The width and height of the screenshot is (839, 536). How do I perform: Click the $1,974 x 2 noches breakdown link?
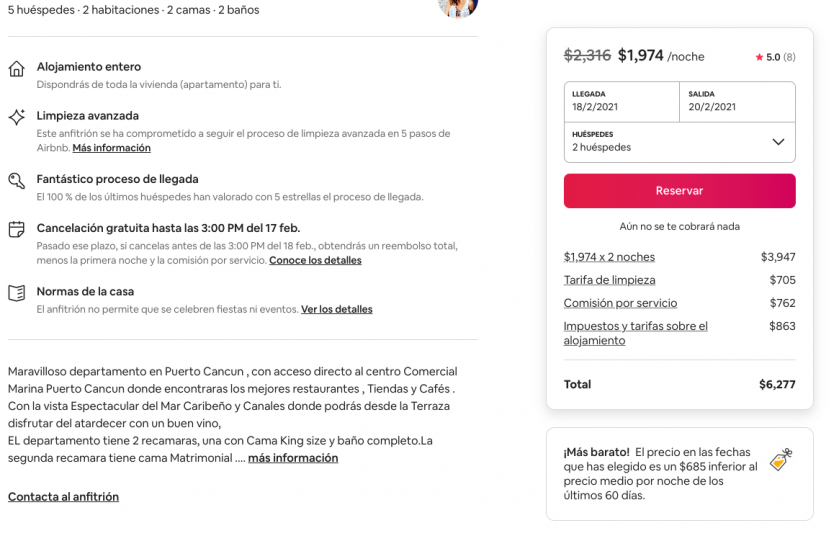click(x=609, y=257)
